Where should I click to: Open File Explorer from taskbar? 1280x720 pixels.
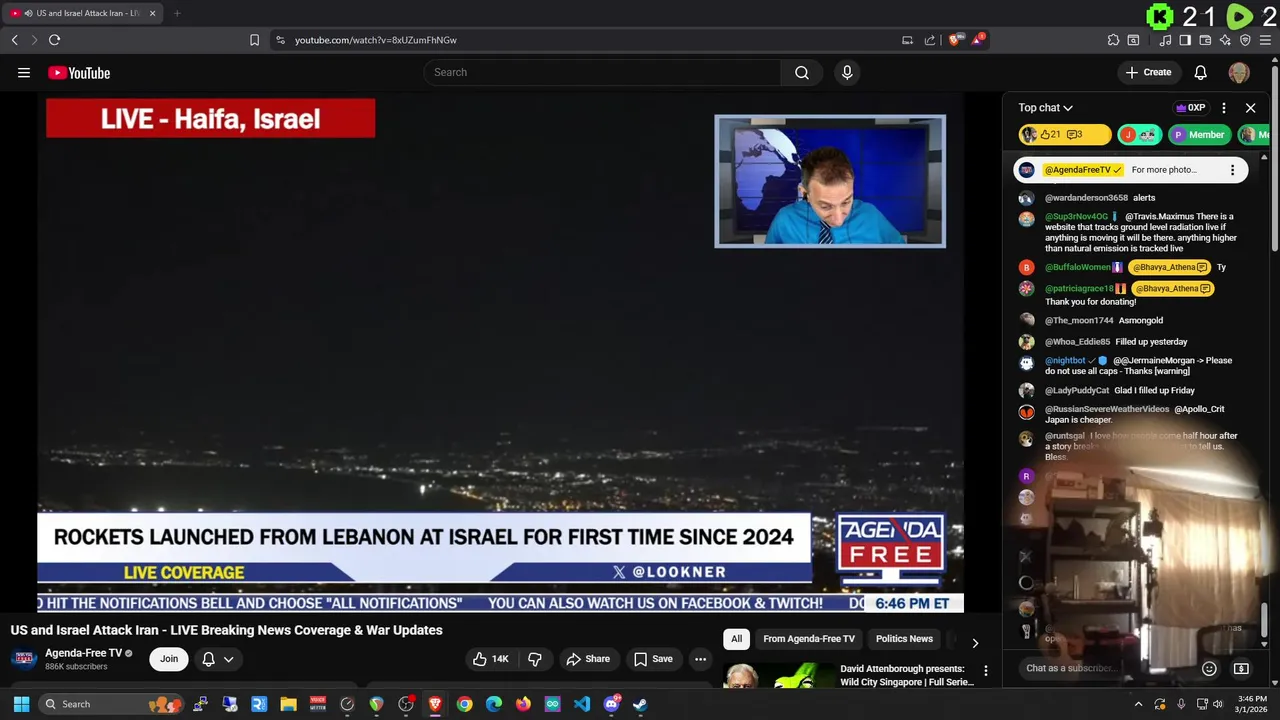coord(288,704)
